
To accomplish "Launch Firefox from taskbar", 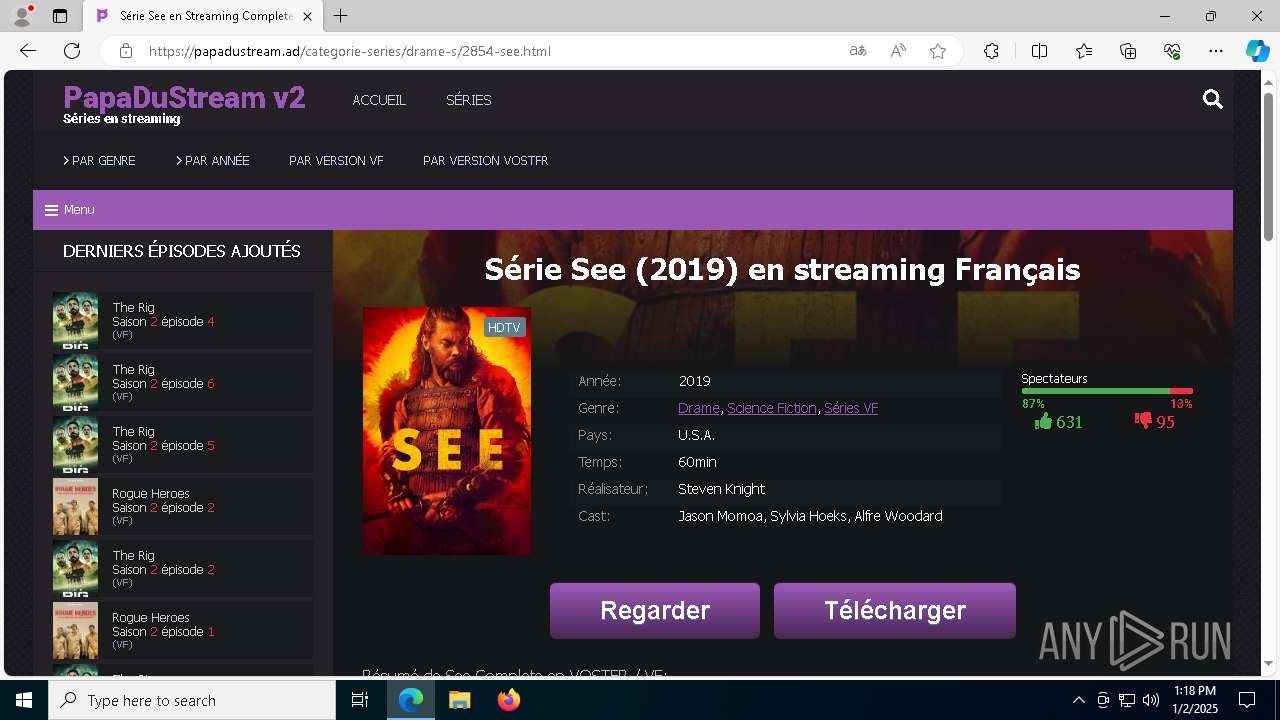I will [x=509, y=700].
